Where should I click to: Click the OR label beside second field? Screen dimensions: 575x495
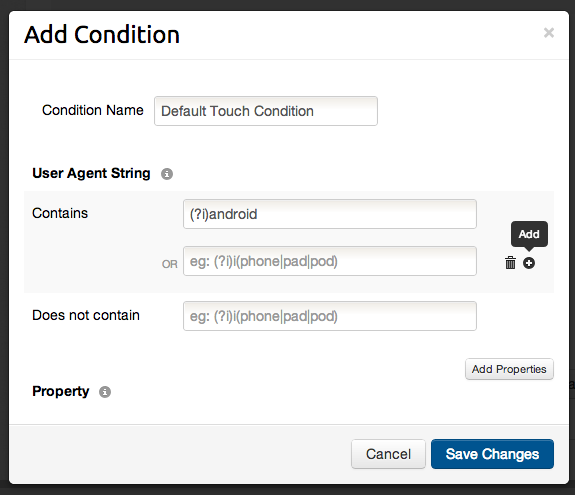pos(169,264)
